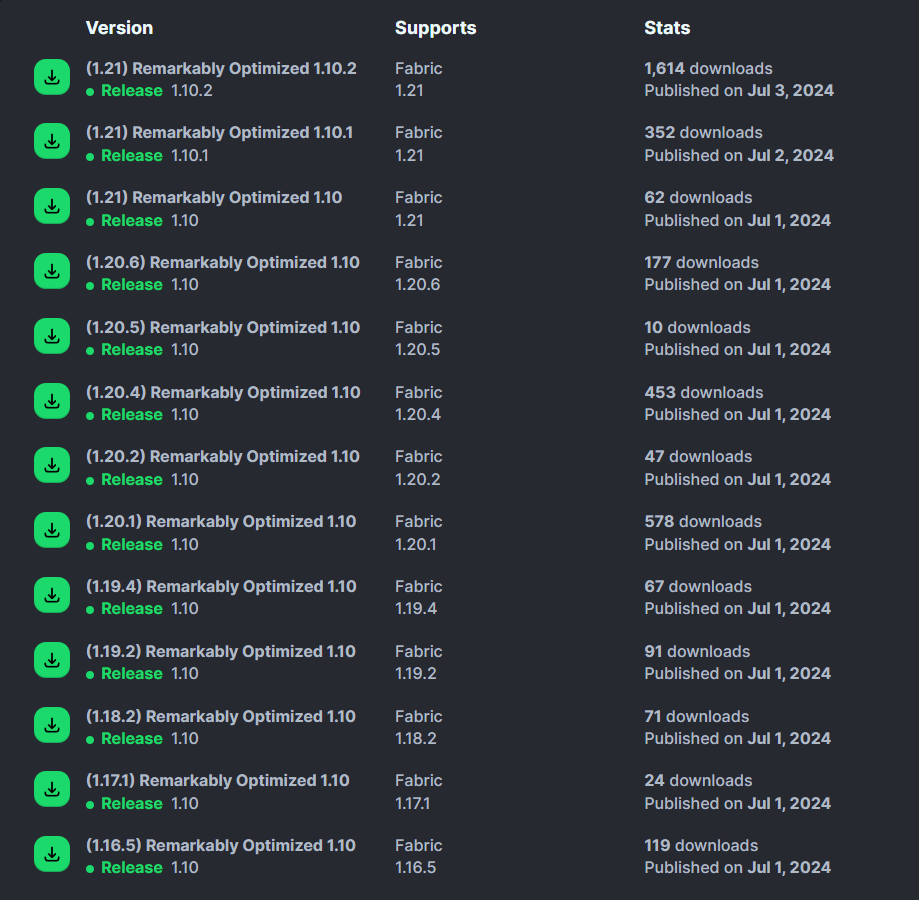Download the 1.19.4 Remarkably Optimized build

coord(52,596)
